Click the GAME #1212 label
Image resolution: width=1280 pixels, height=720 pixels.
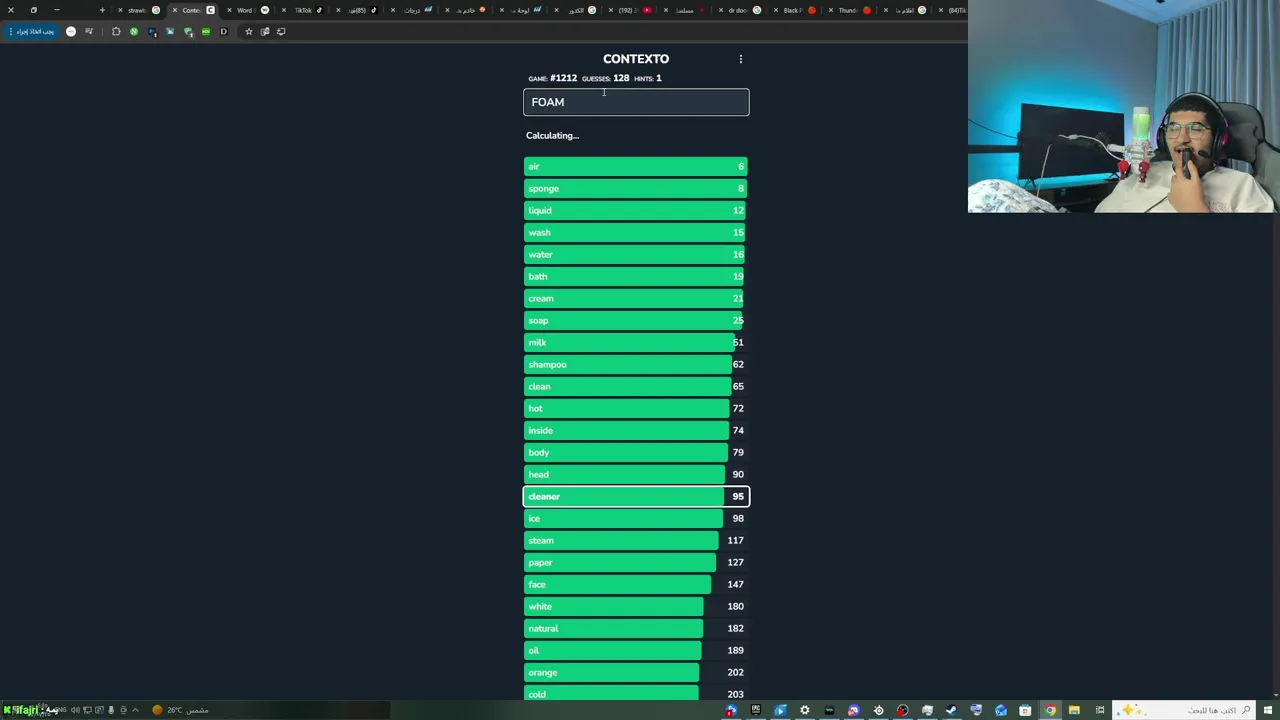553,78
